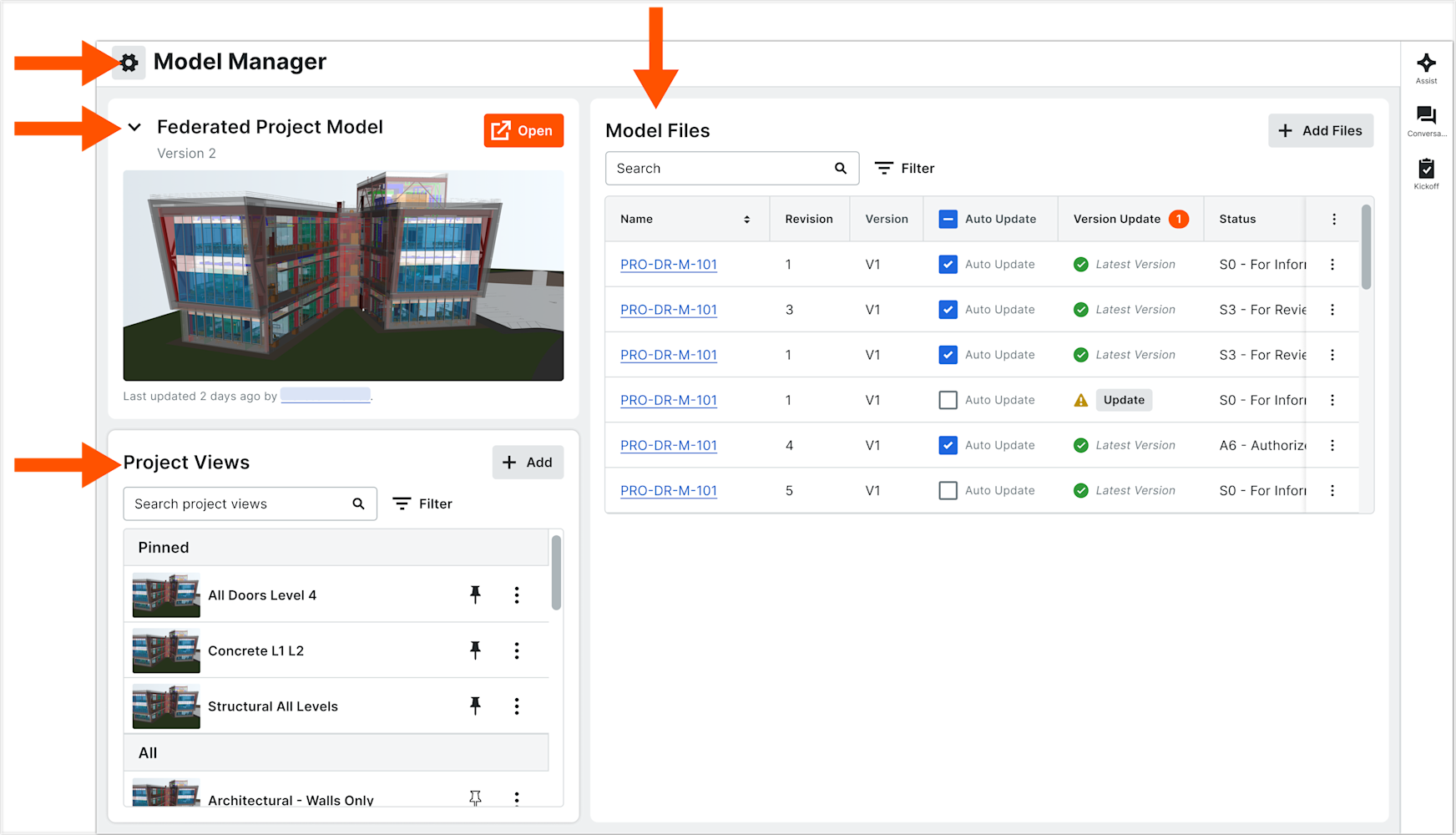1456x835 pixels.
Task: Click the search icon in Project Views
Action: 358,504
